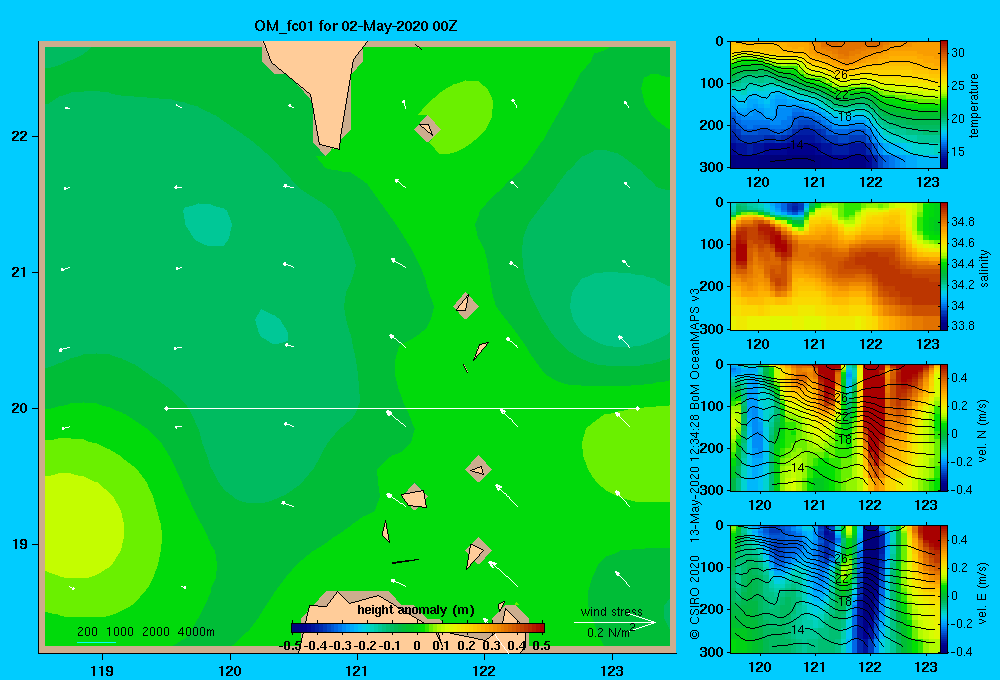The image size is (1000, 680).
Task: Select the vertical "salinity" axis label
Action: click(x=984, y=268)
